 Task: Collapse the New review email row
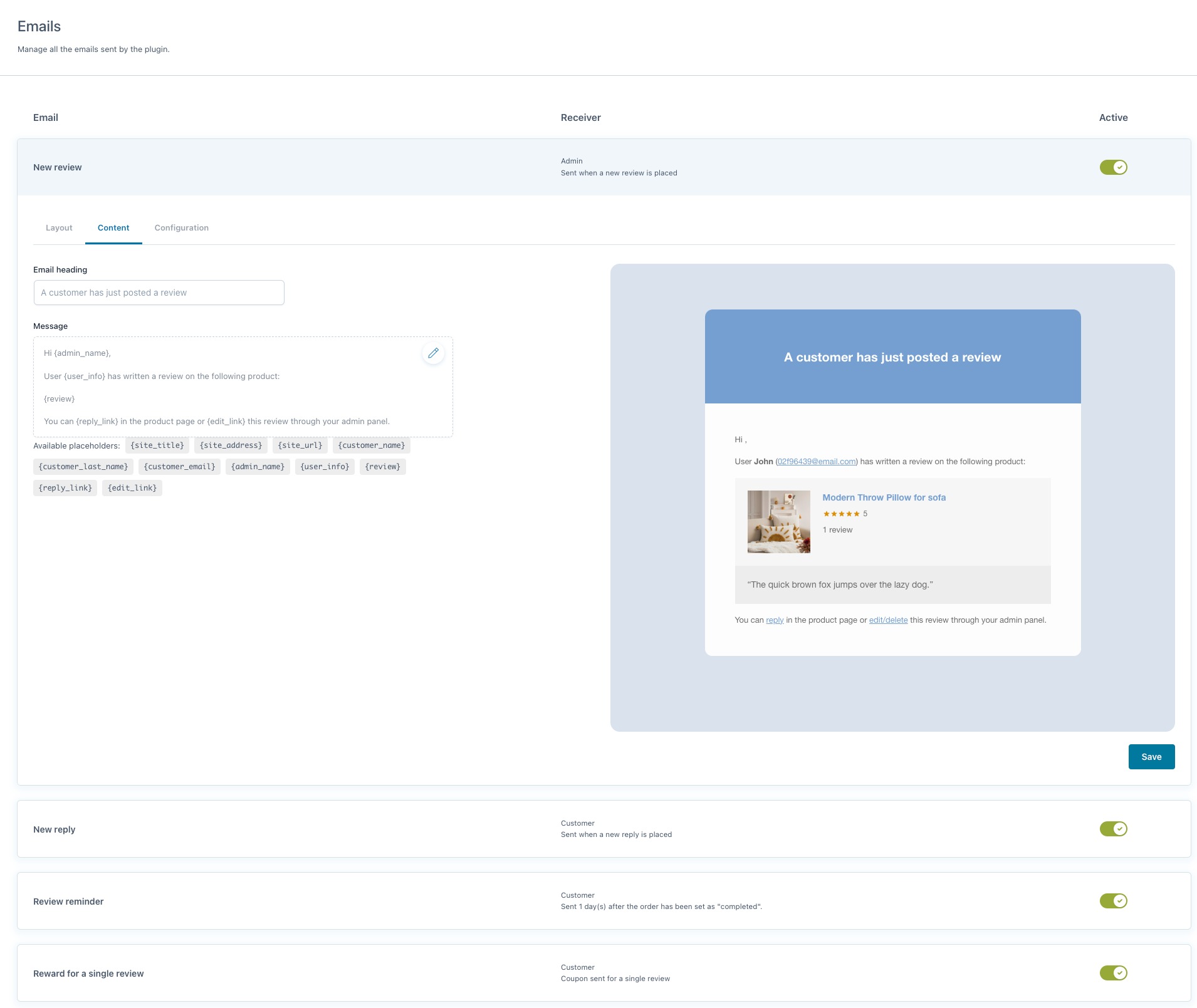click(58, 167)
